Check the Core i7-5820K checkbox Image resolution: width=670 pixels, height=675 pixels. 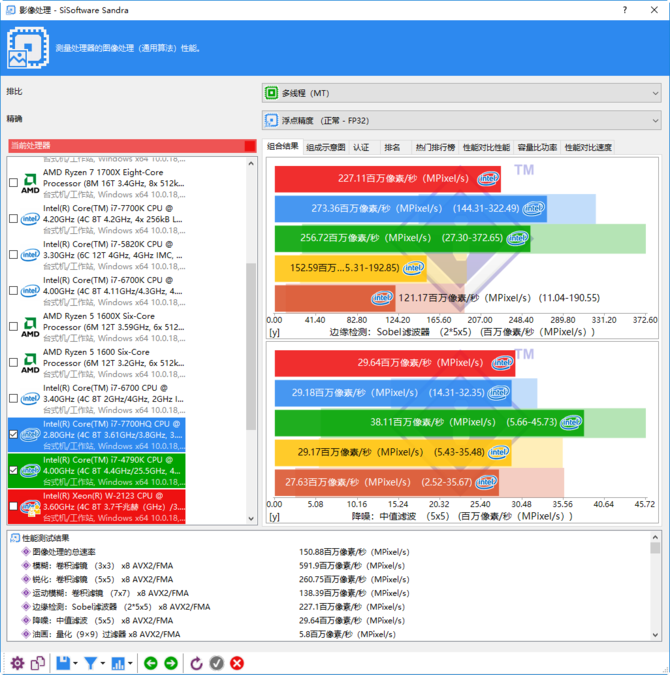(13, 255)
